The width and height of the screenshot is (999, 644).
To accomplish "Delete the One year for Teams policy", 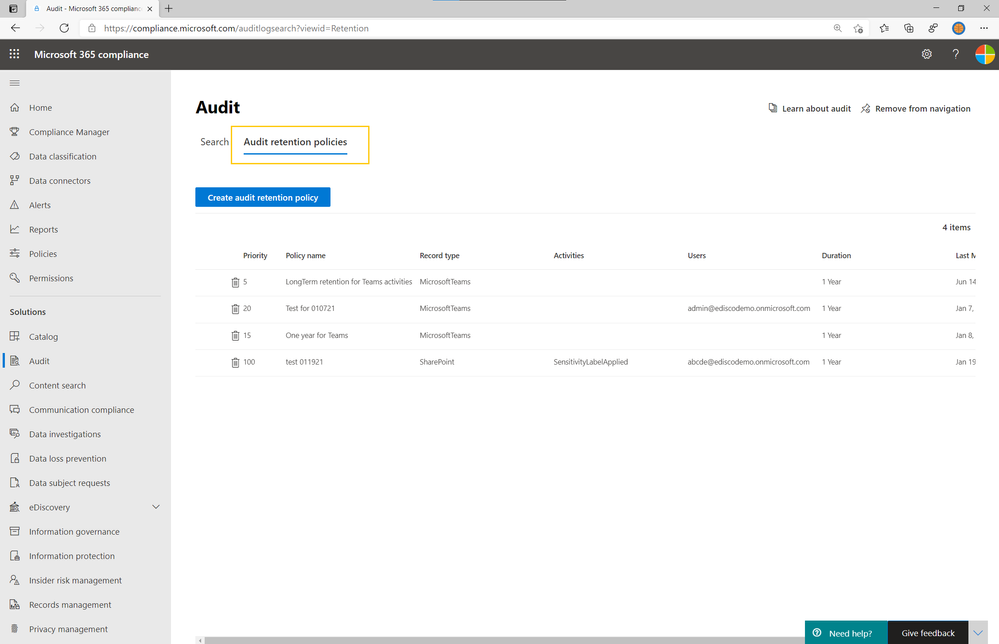I will coord(235,336).
